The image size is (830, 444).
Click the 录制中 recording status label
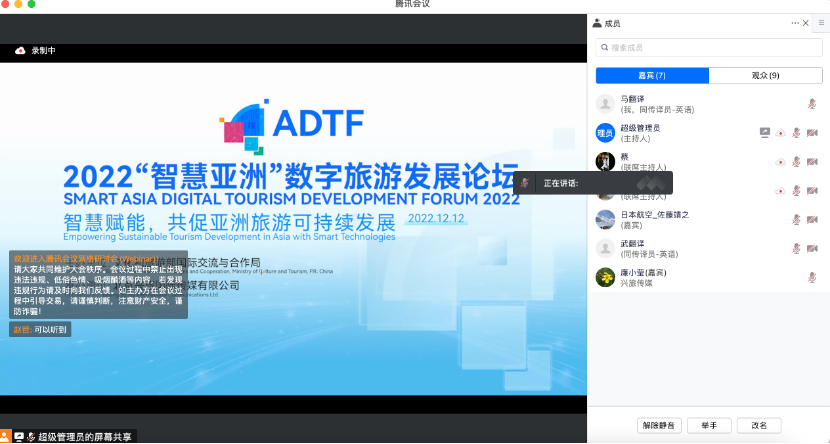pos(43,51)
